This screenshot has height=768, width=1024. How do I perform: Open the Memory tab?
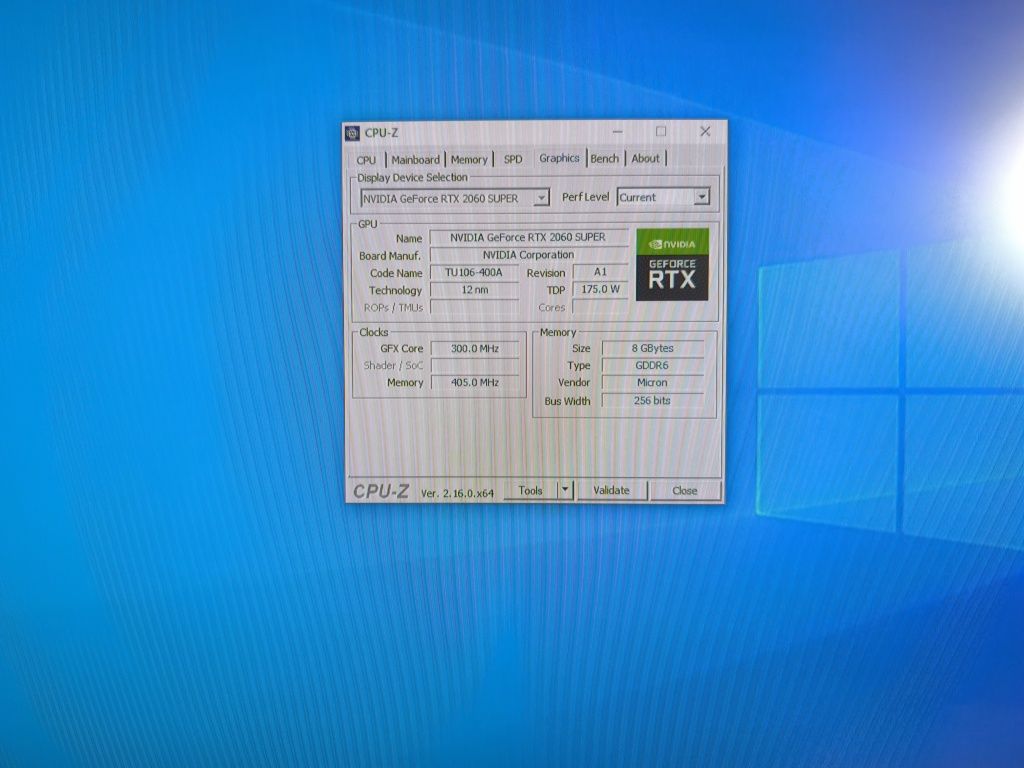(x=469, y=159)
